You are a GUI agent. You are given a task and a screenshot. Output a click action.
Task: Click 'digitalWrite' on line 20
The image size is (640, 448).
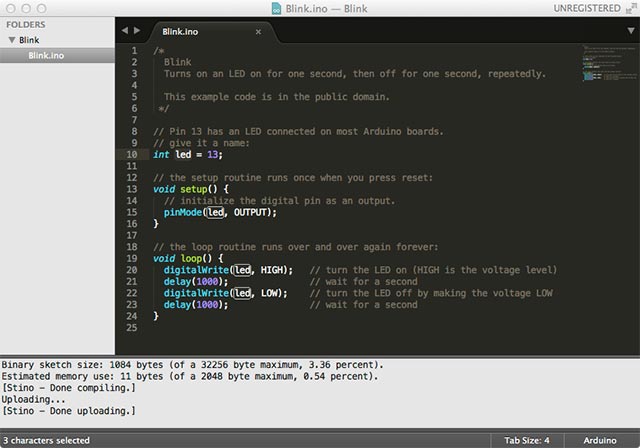196,270
